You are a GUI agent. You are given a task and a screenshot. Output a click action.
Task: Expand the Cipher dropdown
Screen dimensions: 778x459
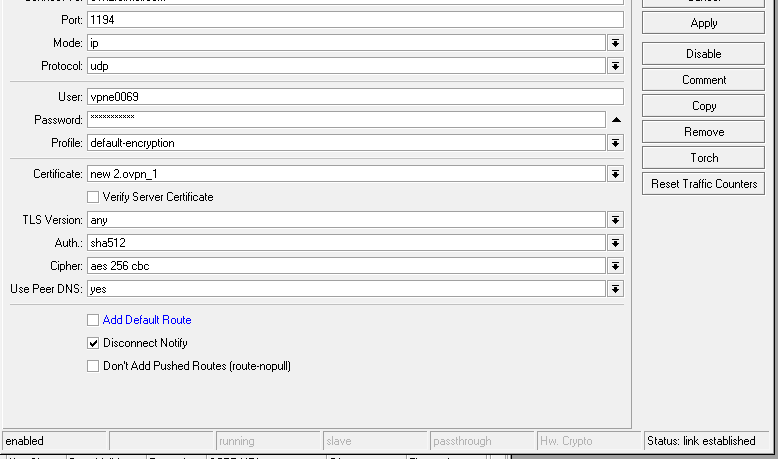[615, 266]
